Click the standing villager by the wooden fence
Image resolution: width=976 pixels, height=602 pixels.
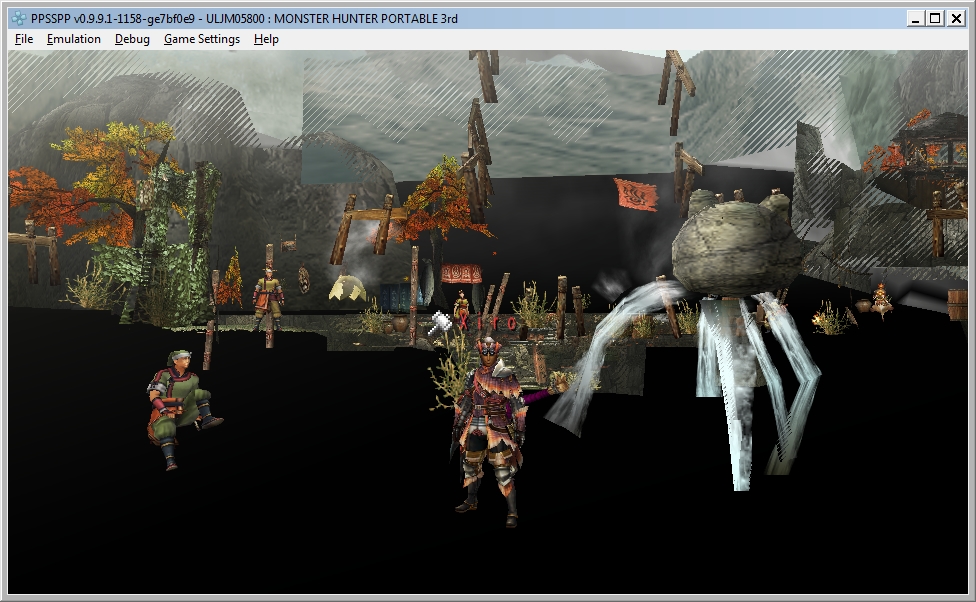click(267, 297)
